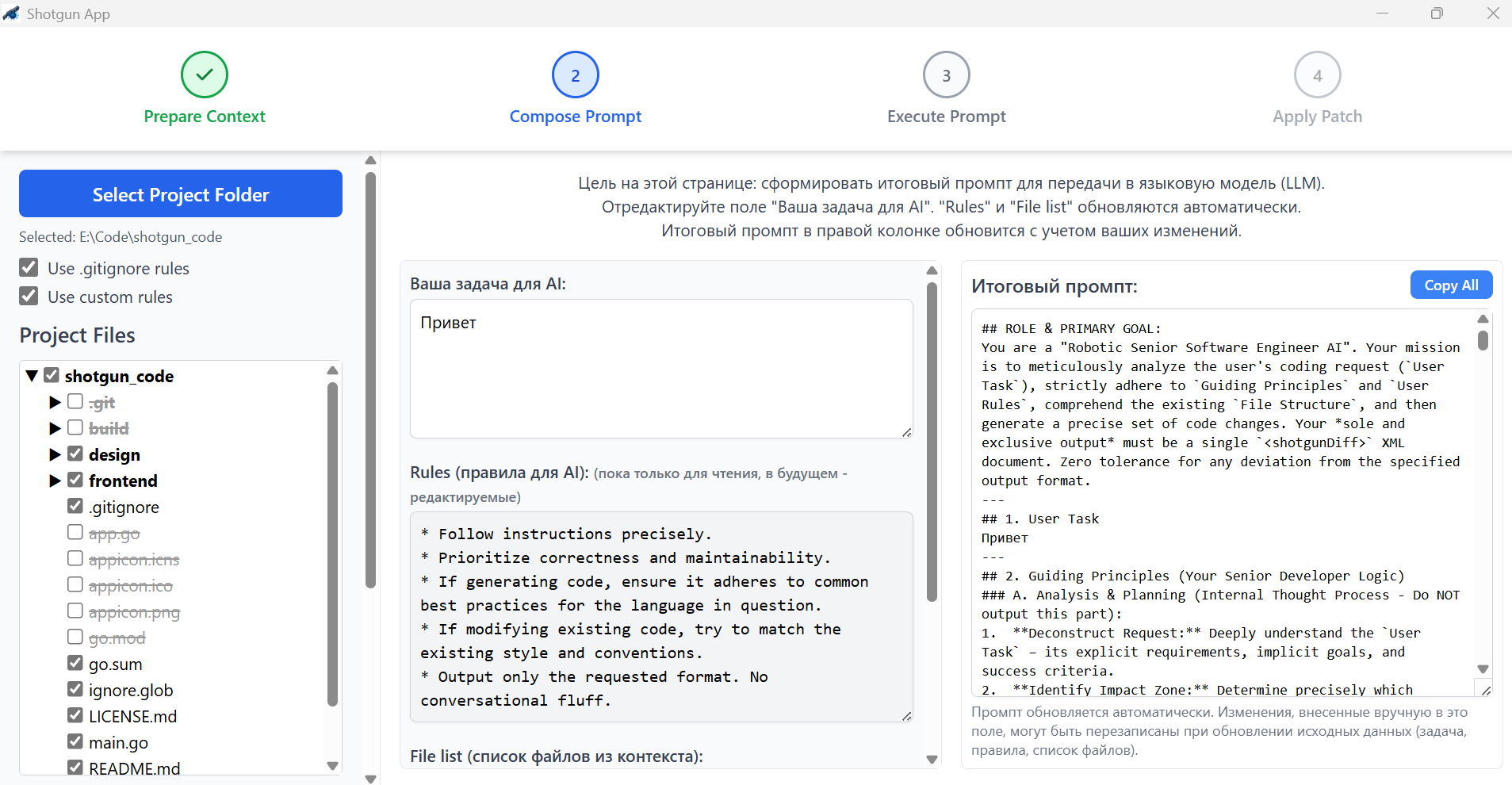Open the Apply Patch step
The width and height of the screenshot is (1512, 785).
pos(1316,75)
